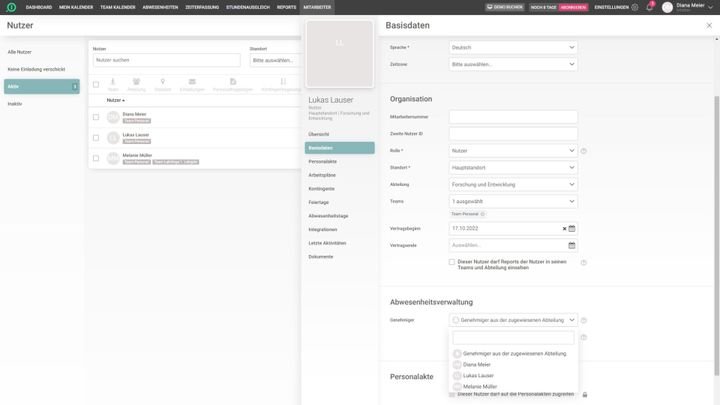Choose Melanie Müller from the Genehmiger list

point(480,386)
